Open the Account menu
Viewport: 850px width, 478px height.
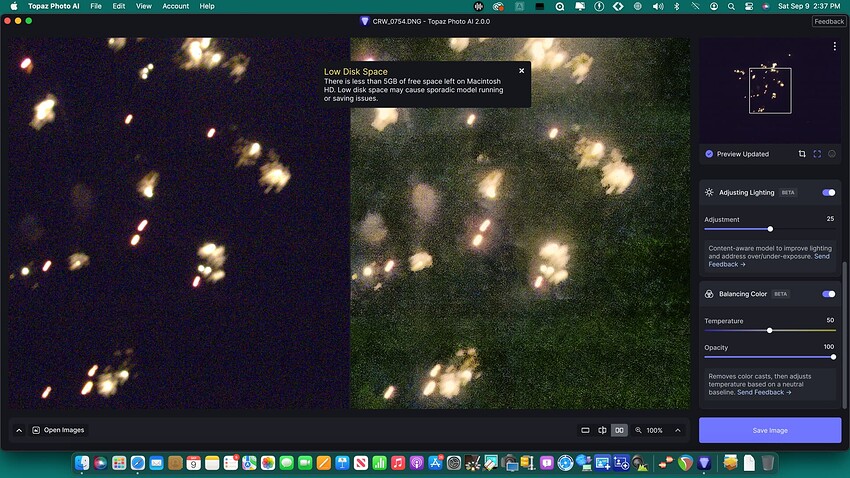(176, 7)
